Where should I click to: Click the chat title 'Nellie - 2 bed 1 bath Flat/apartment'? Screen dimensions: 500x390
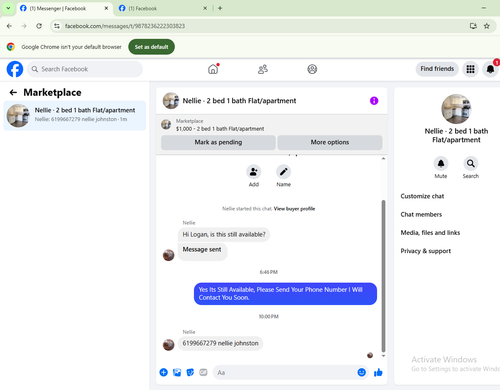click(239, 101)
